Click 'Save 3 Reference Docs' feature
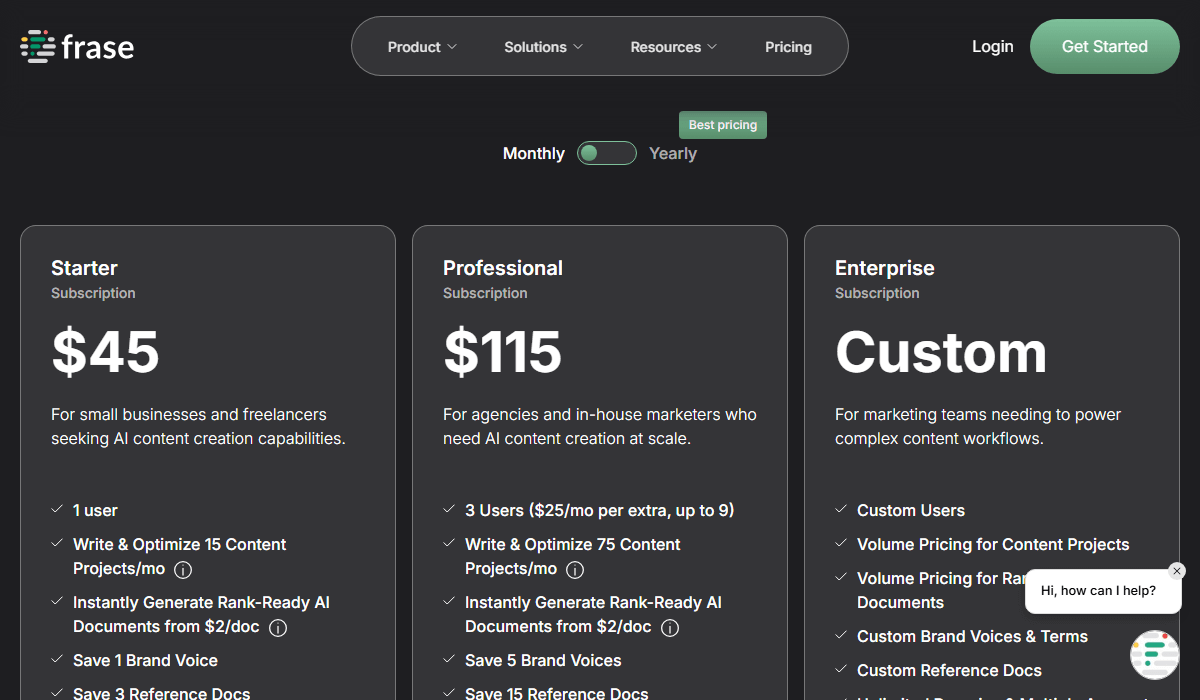Image resolution: width=1200 pixels, height=700 pixels. pos(162,693)
